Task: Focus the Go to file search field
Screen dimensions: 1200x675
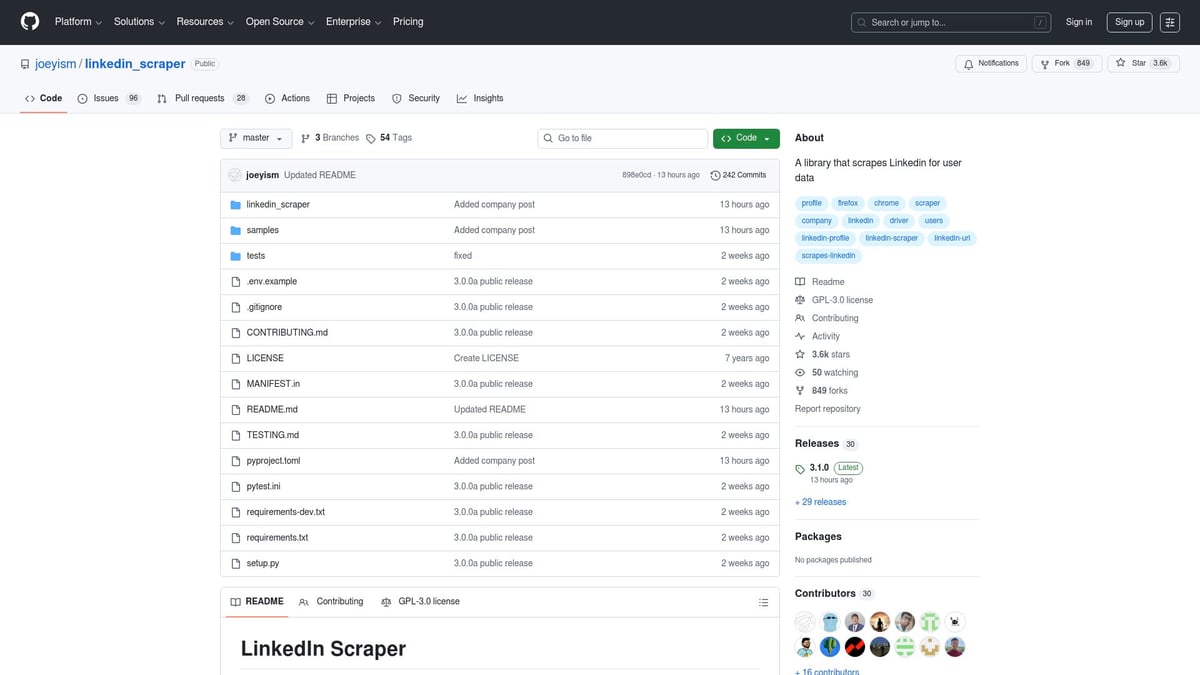Action: (621, 138)
